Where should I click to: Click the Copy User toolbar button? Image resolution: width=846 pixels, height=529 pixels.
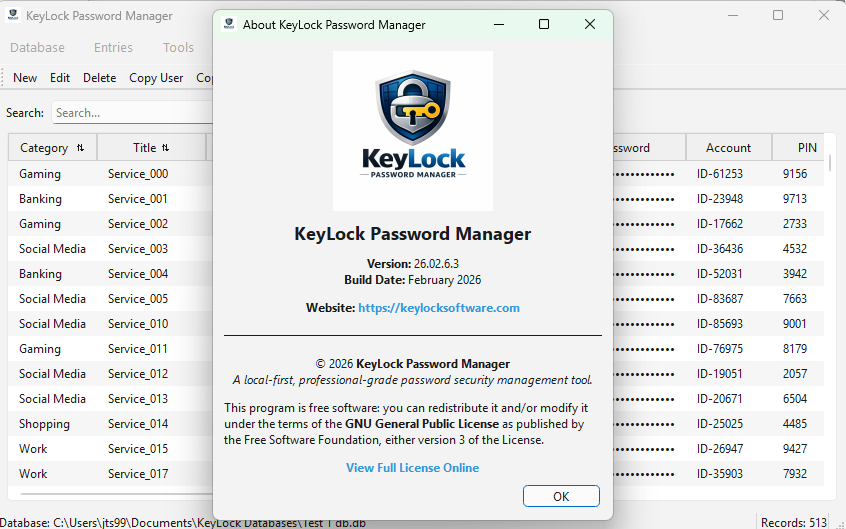pyautogui.click(x=156, y=78)
